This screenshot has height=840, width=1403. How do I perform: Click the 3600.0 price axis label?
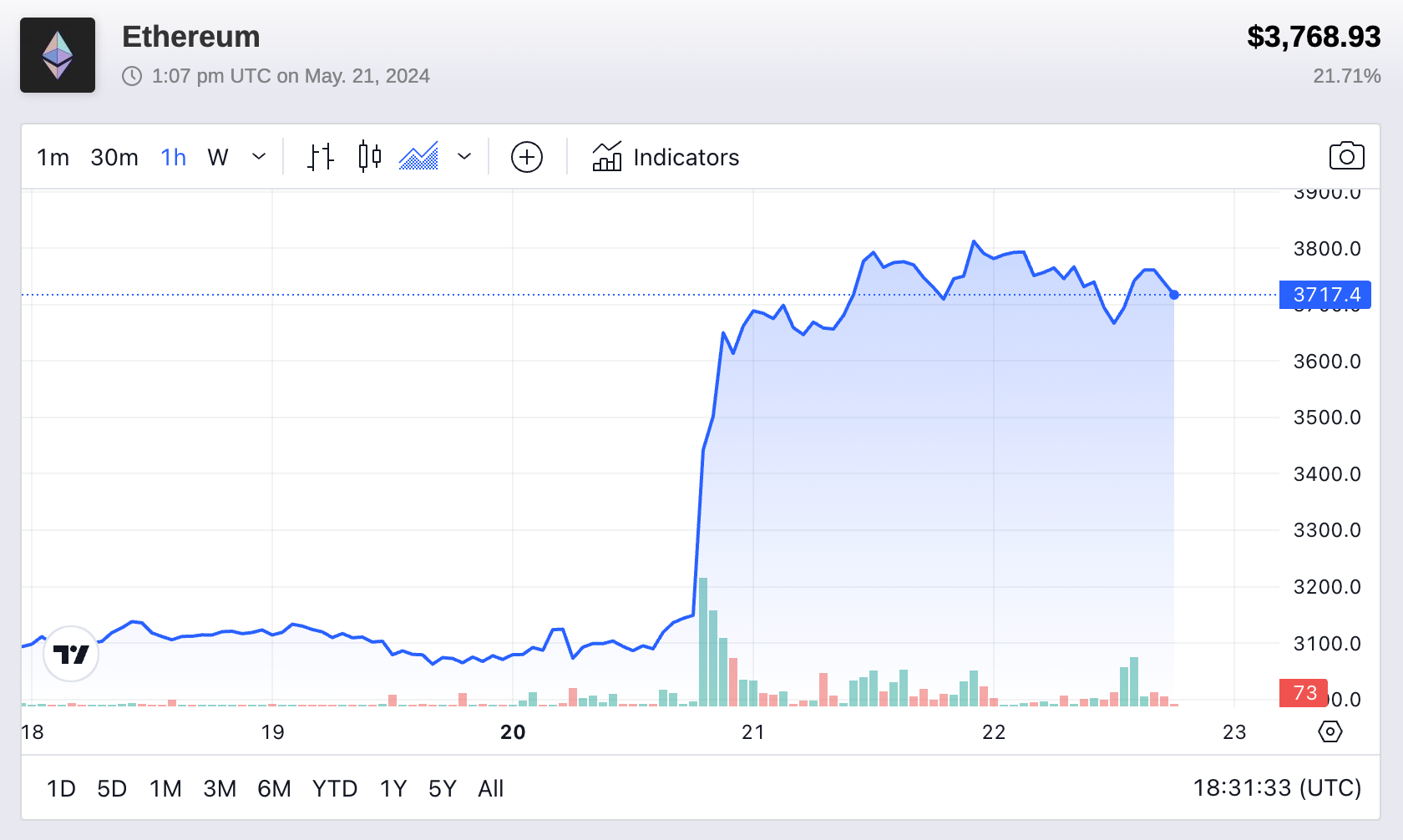1327,362
